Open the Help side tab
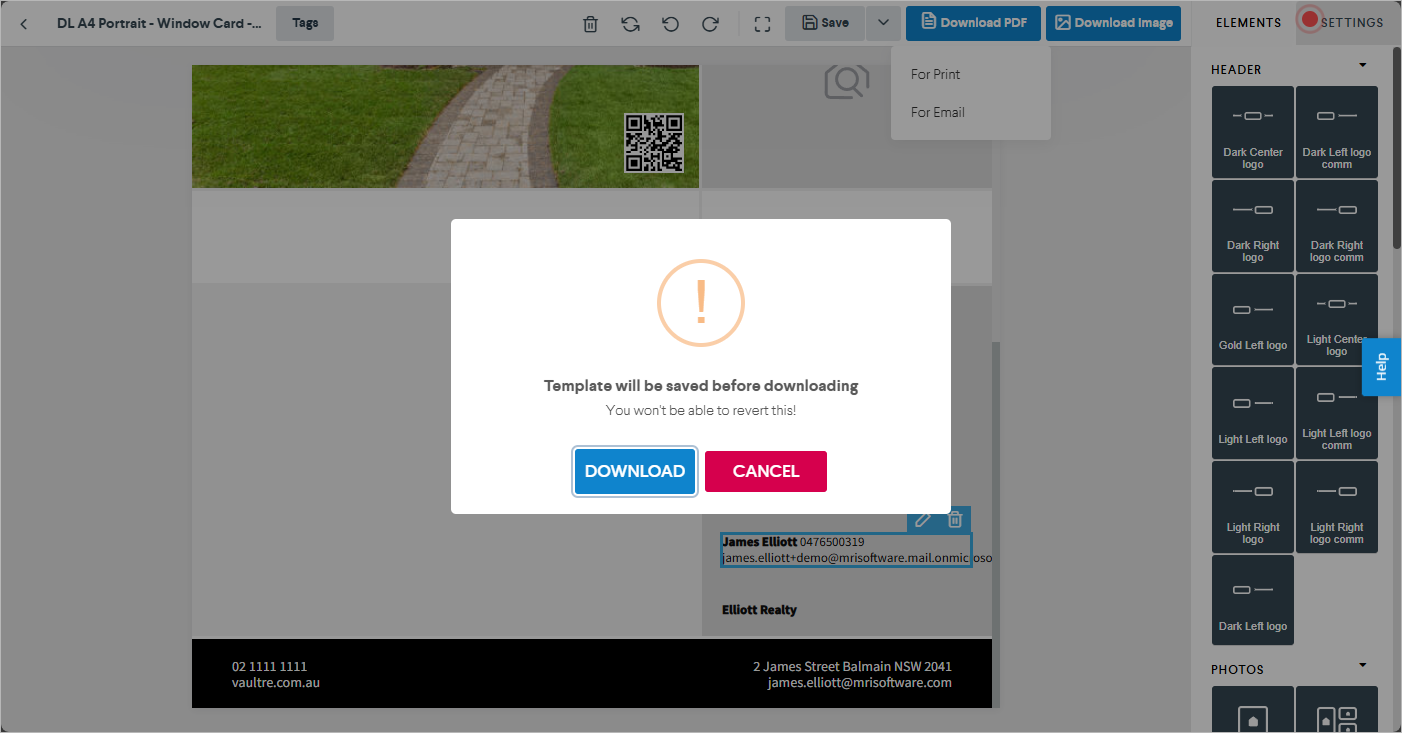Image resolution: width=1402 pixels, height=733 pixels. tap(1382, 367)
